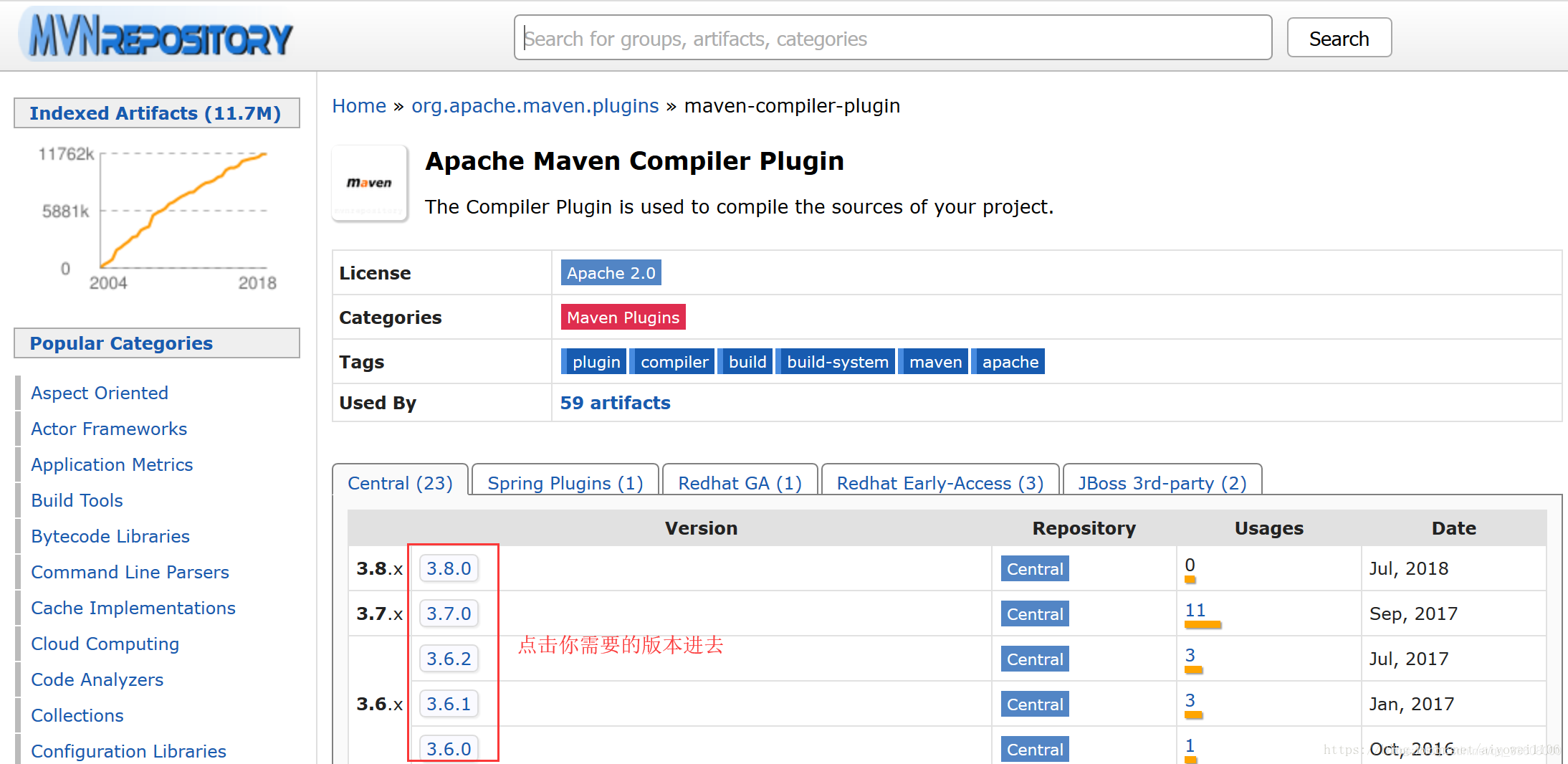Image resolution: width=1568 pixels, height=764 pixels.
Task: Click the indexed artifacts growth chart
Action: coord(158,219)
